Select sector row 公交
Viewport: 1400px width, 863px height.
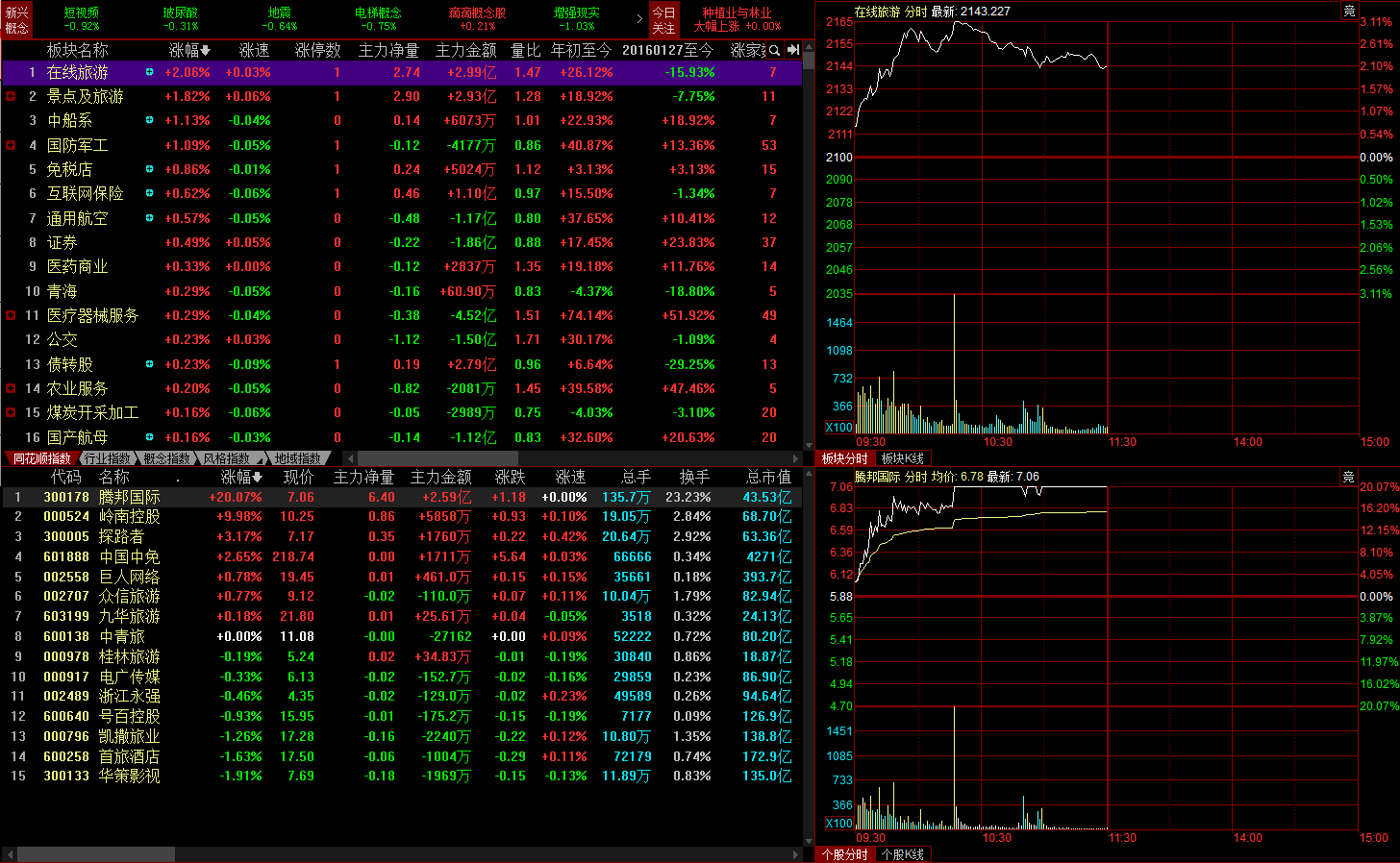coord(401,339)
